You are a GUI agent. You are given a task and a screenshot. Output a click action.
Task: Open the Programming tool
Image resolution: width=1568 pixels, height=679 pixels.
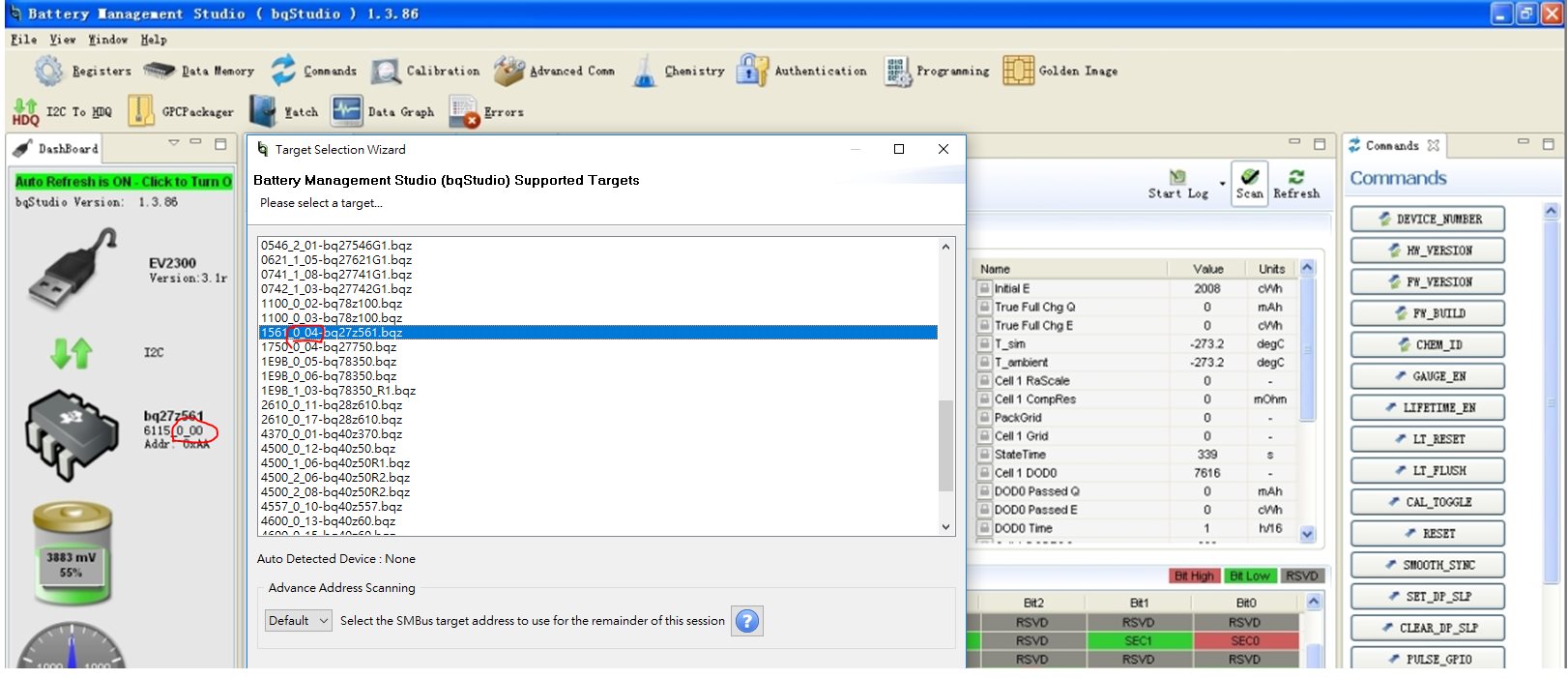(937, 71)
